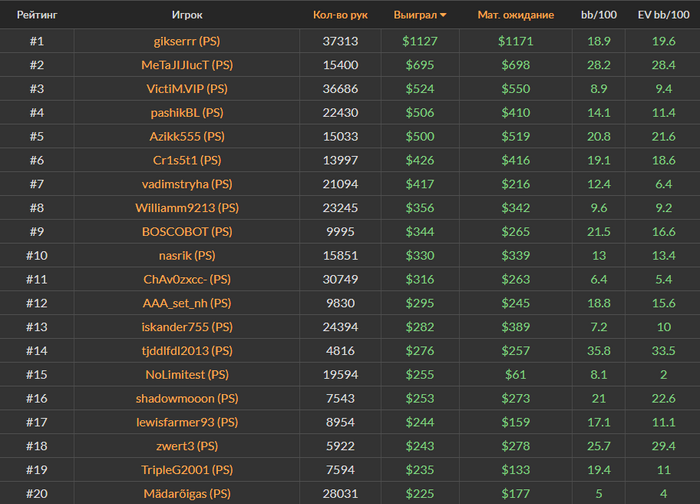Click on tjddlfdl2013 (PS) player name
Image resolution: width=700 pixels, height=504 pixels.
click(186, 351)
